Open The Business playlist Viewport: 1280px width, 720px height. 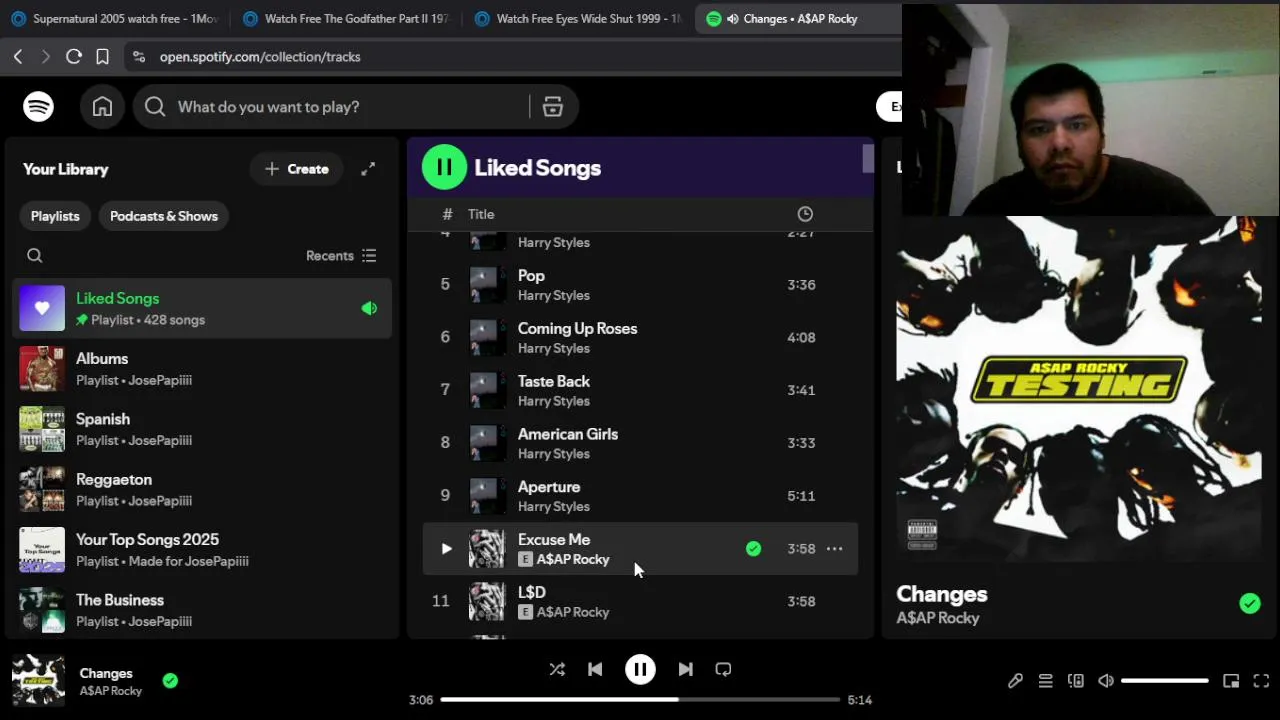coord(202,610)
